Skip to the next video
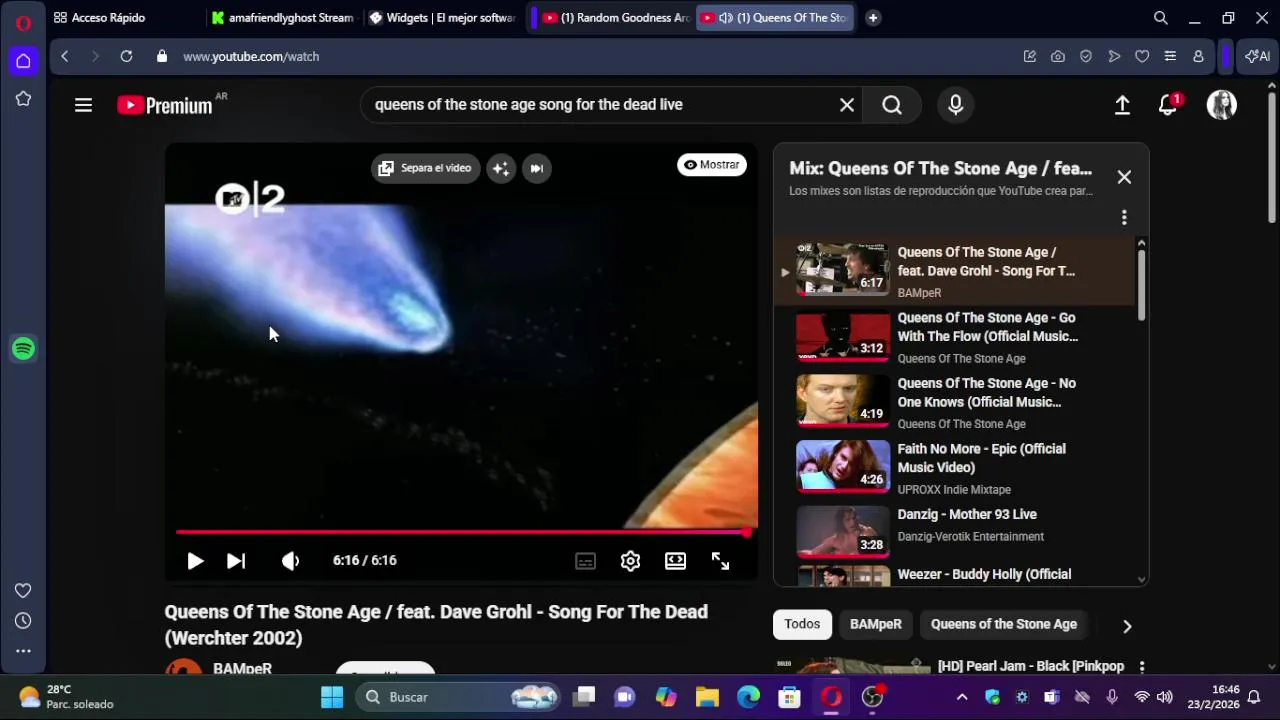The height and width of the screenshot is (720, 1280). click(236, 561)
